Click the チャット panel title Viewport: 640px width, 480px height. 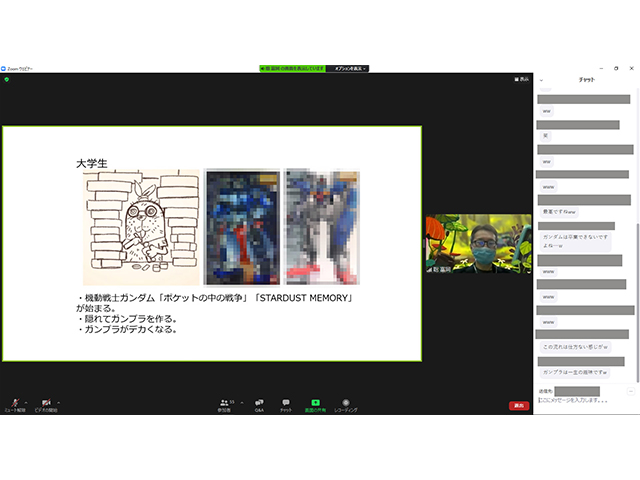click(x=587, y=80)
